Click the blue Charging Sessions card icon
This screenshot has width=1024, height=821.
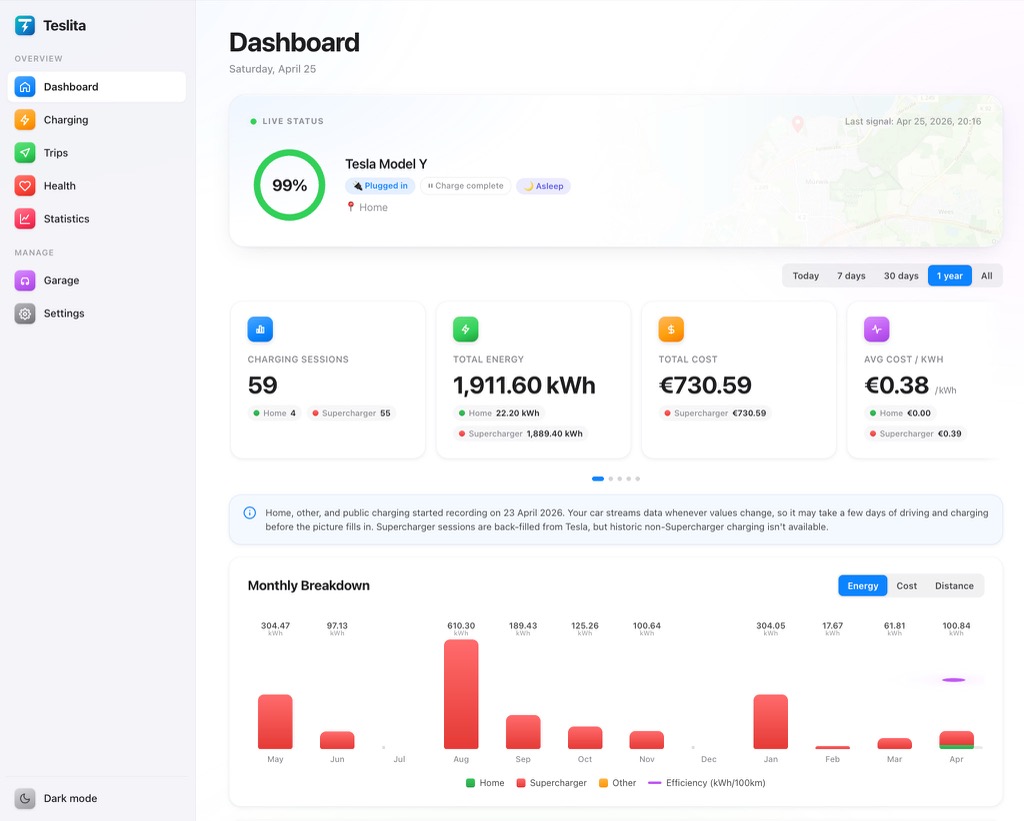pyautogui.click(x=260, y=329)
